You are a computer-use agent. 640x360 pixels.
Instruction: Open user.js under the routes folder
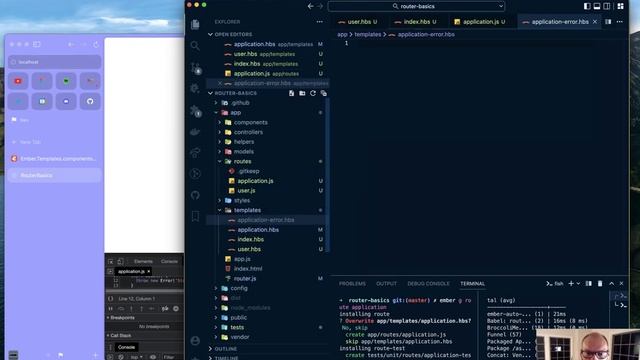(246, 191)
